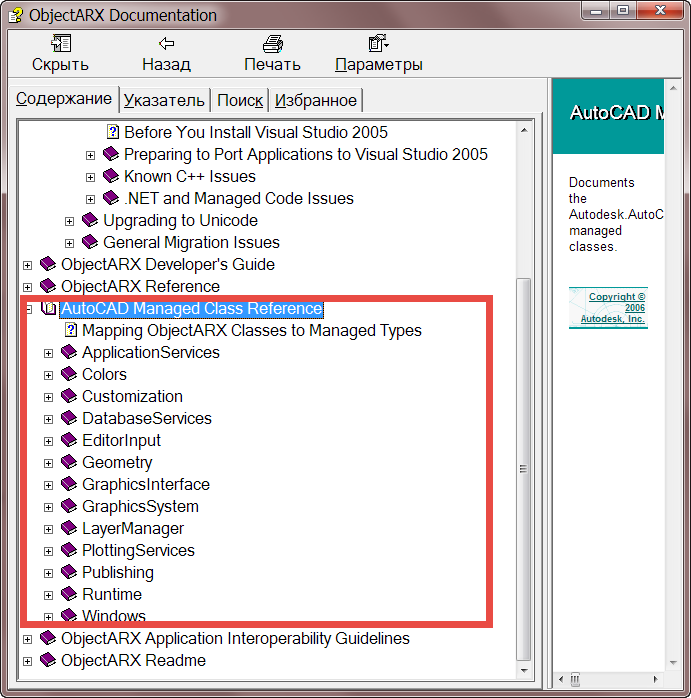
Task: Select Before You Install Visual Studio 2005
Action: [x=256, y=132]
